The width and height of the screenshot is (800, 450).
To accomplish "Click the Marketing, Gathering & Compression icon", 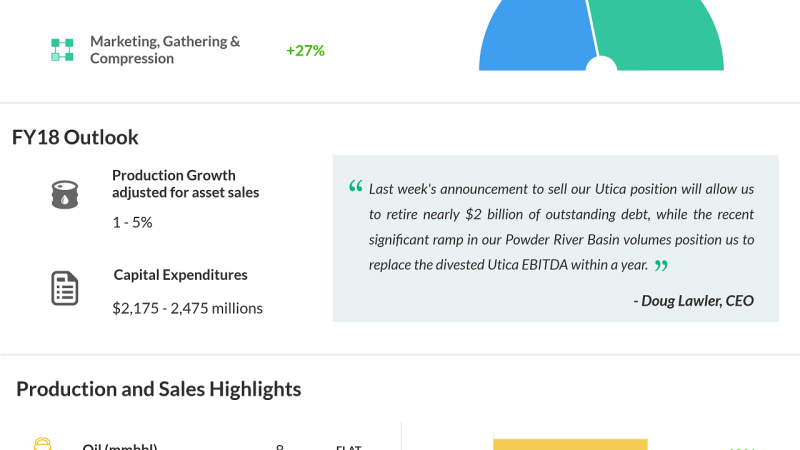I will point(62,50).
